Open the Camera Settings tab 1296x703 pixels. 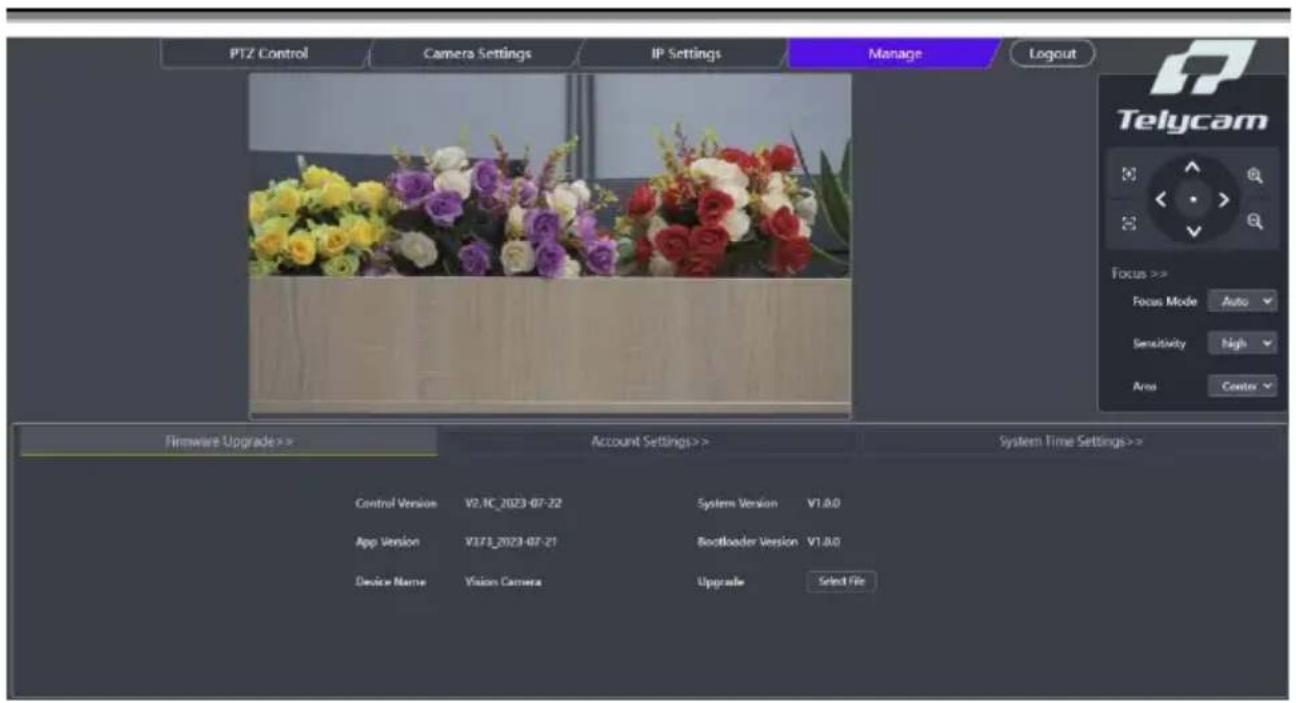[477, 54]
